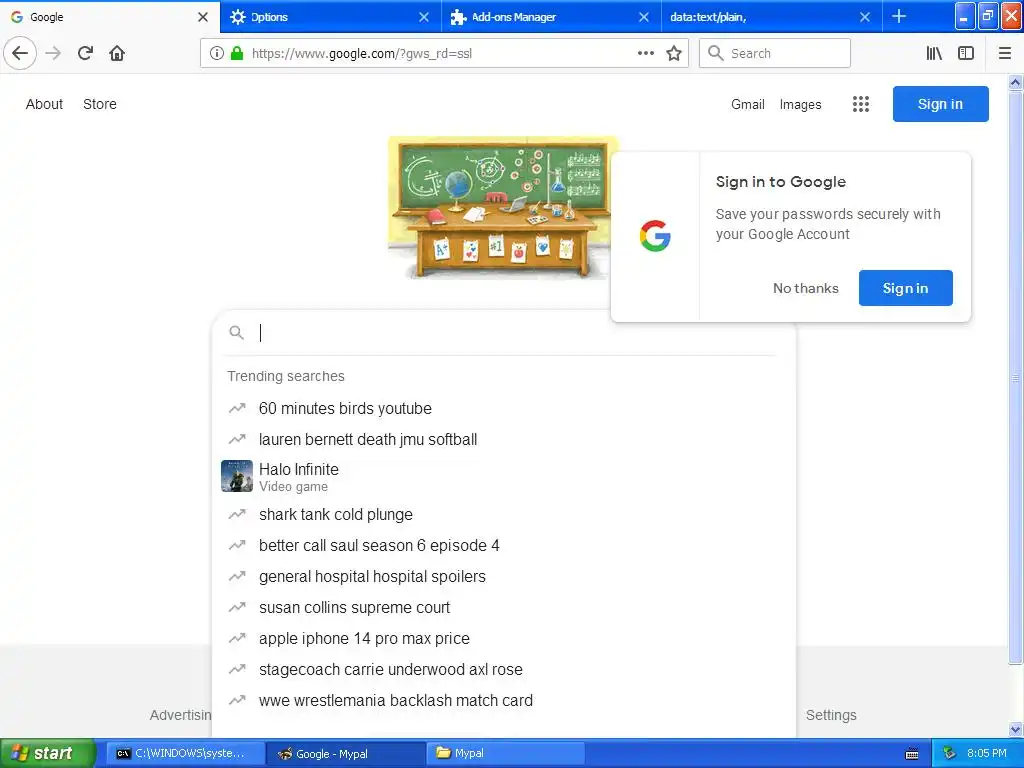This screenshot has width=1024, height=768.
Task: Click the forward navigation arrow
Action: (x=54, y=53)
